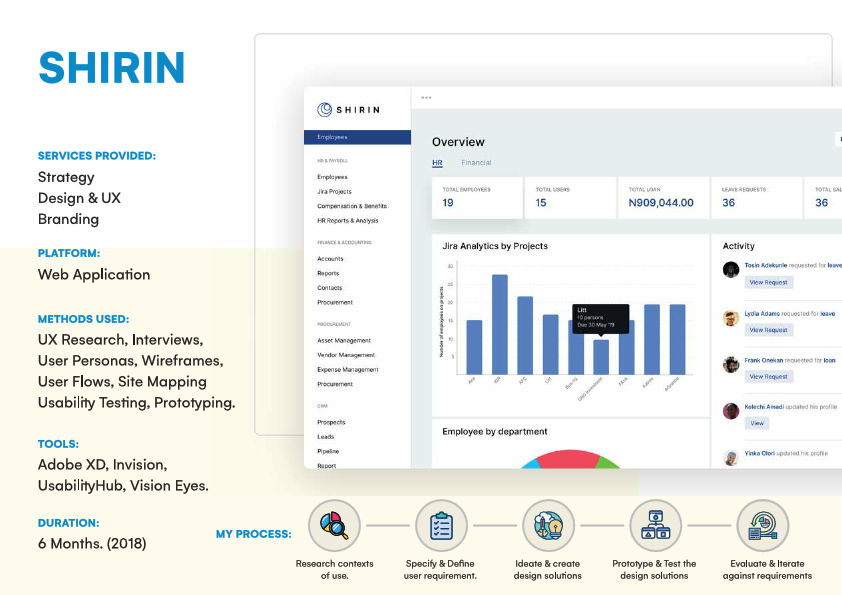
Task: Click the red segment of department pie chart
Action: [569, 458]
